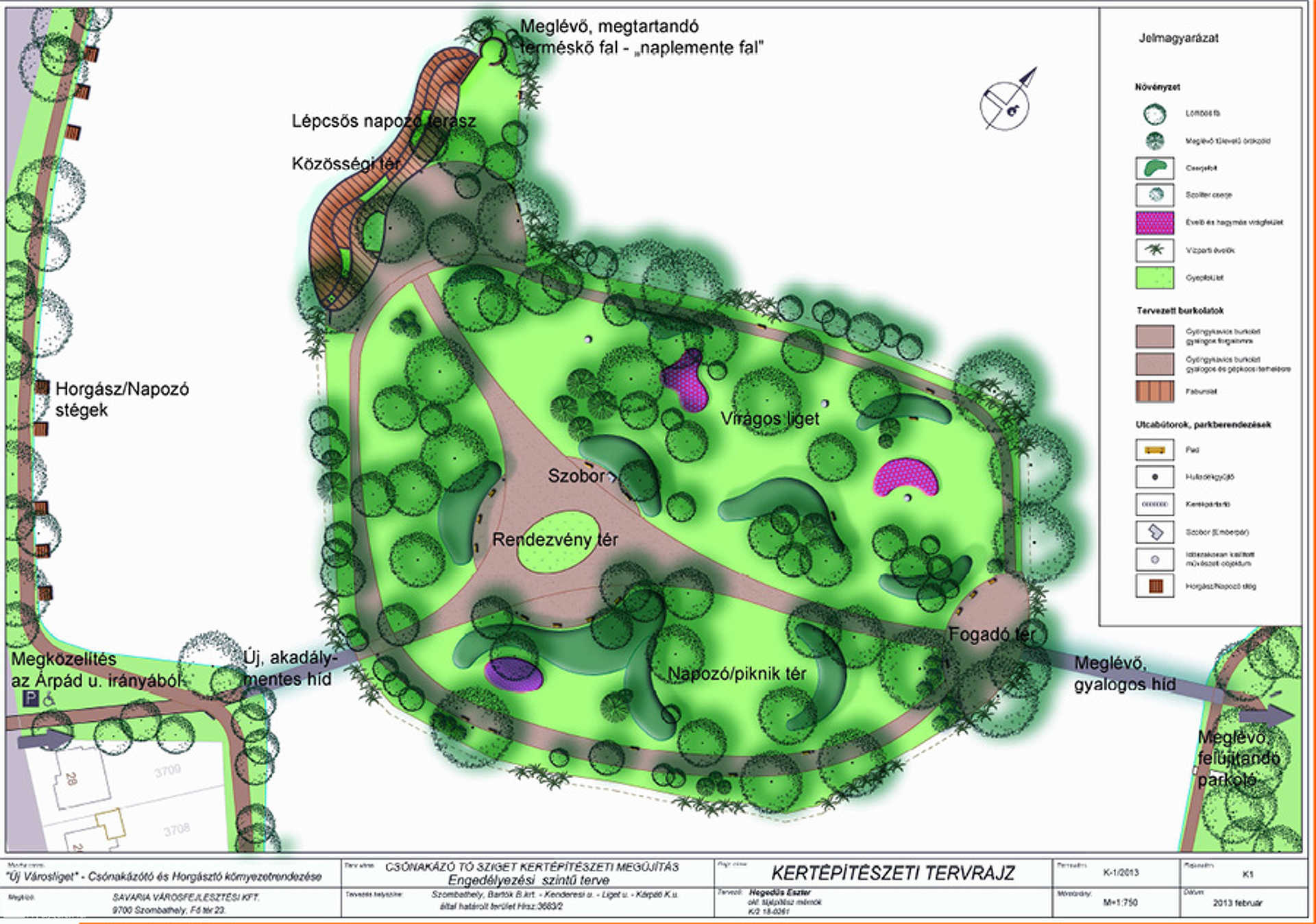Select the Hulladékgyűjtő bin legend icon

[1155, 477]
